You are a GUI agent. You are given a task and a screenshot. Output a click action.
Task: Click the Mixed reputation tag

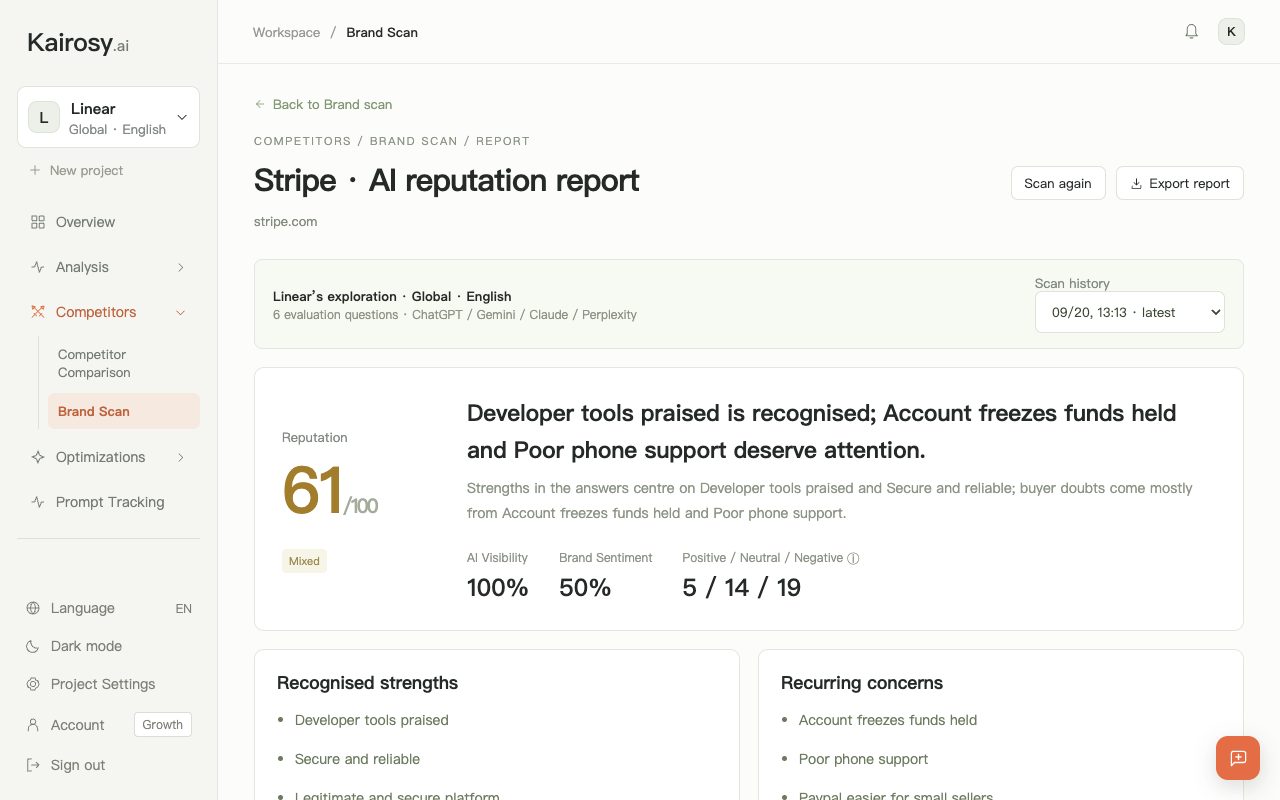coord(304,561)
